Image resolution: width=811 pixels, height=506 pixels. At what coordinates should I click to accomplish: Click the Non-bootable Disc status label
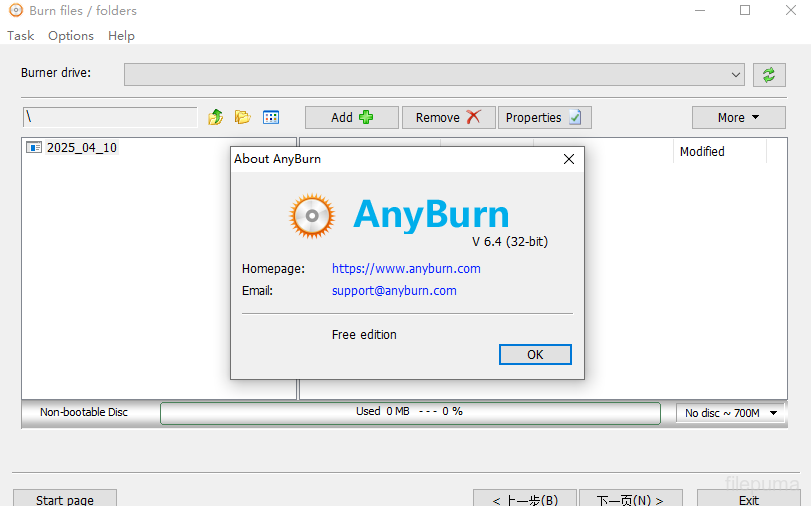(x=84, y=412)
